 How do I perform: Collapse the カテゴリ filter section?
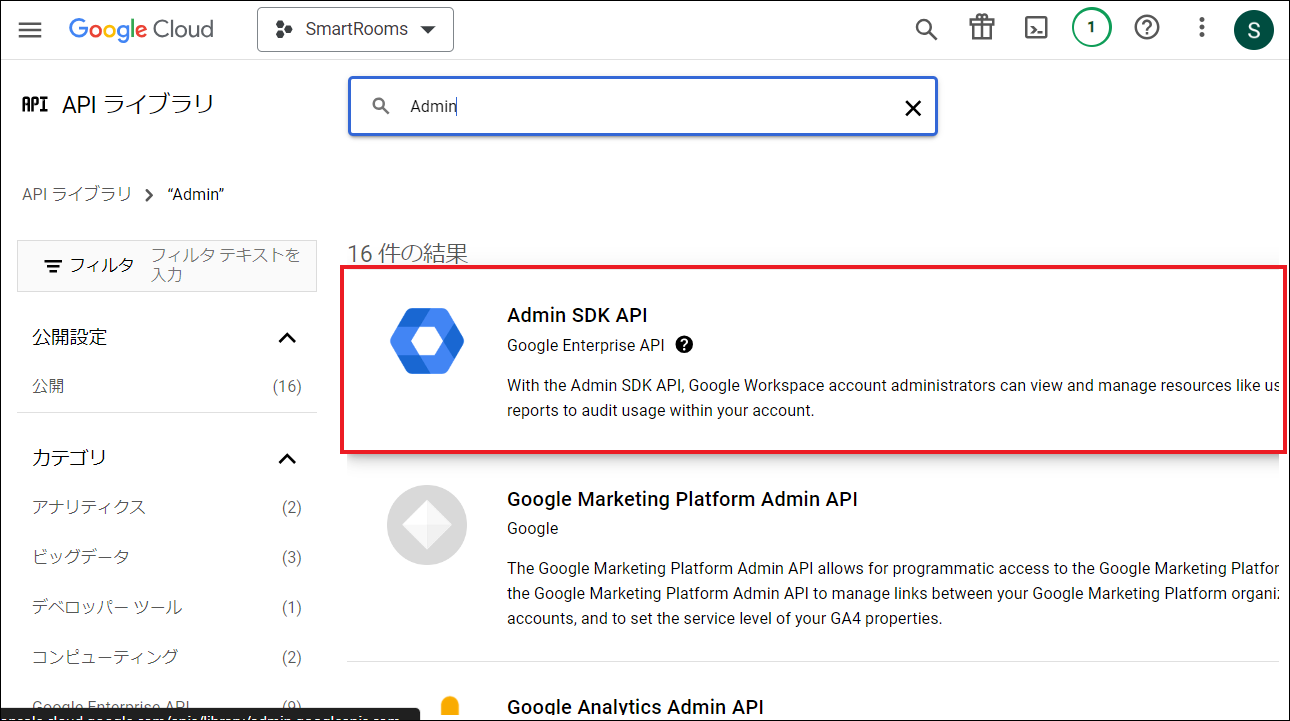287,459
